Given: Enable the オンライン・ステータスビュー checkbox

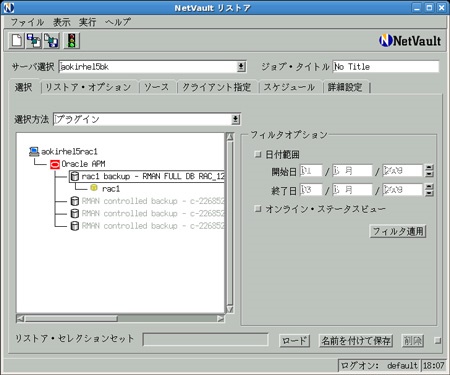Looking at the screenshot, I should click(x=258, y=209).
